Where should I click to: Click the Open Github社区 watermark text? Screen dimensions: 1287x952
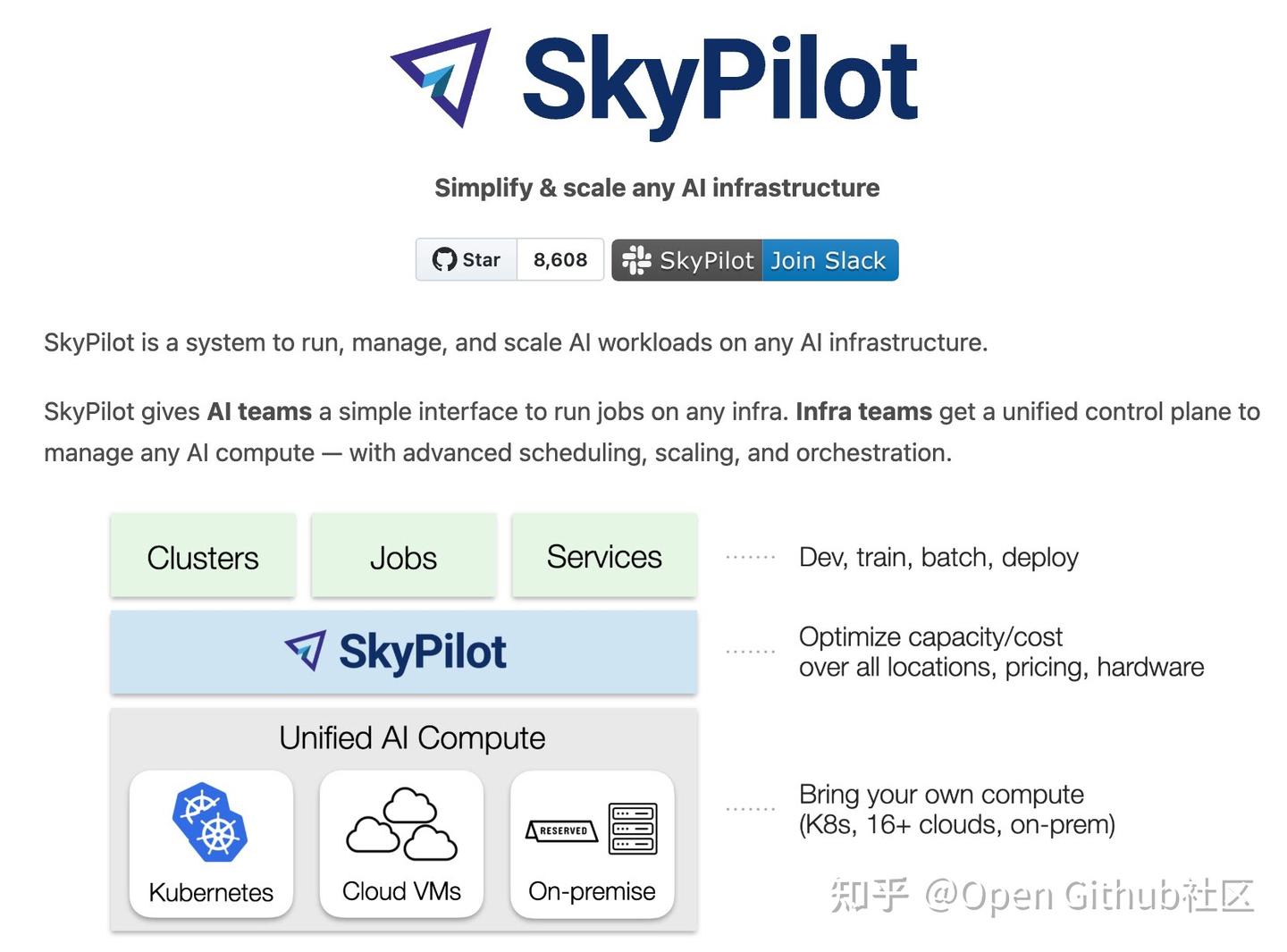point(1088,895)
